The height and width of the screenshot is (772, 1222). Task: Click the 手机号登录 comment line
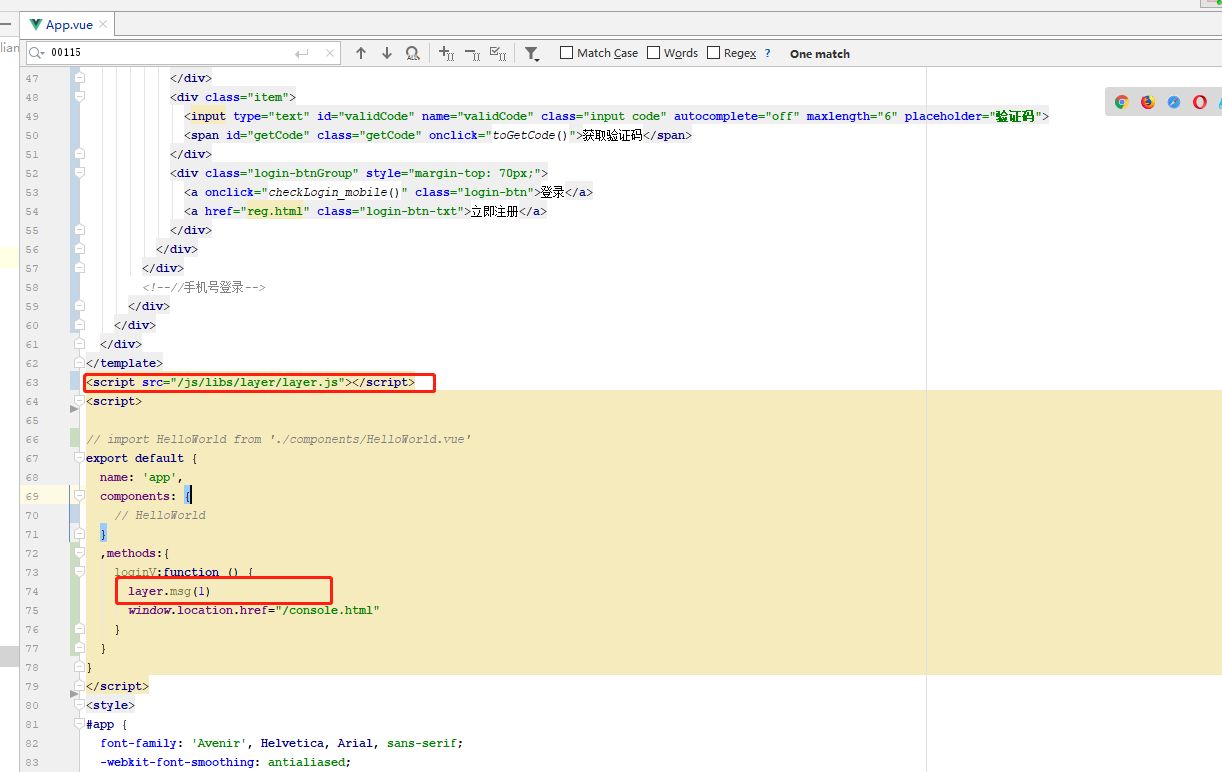pos(204,287)
